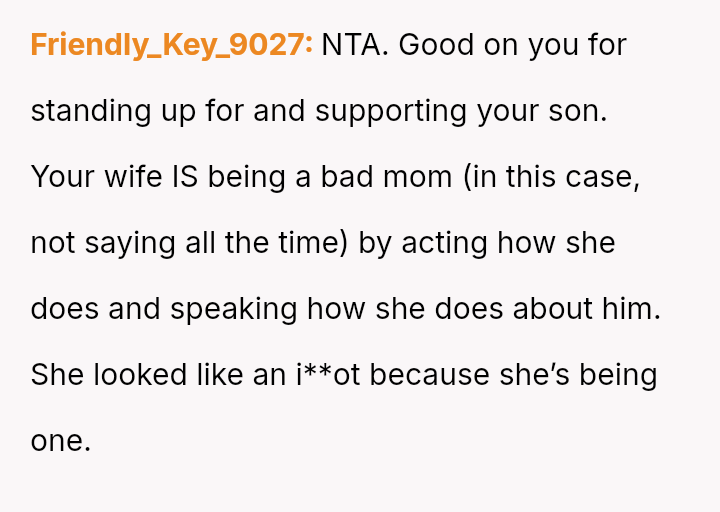Click the final word "one."
Viewport: 720px width, 512px height.
click(x=61, y=441)
